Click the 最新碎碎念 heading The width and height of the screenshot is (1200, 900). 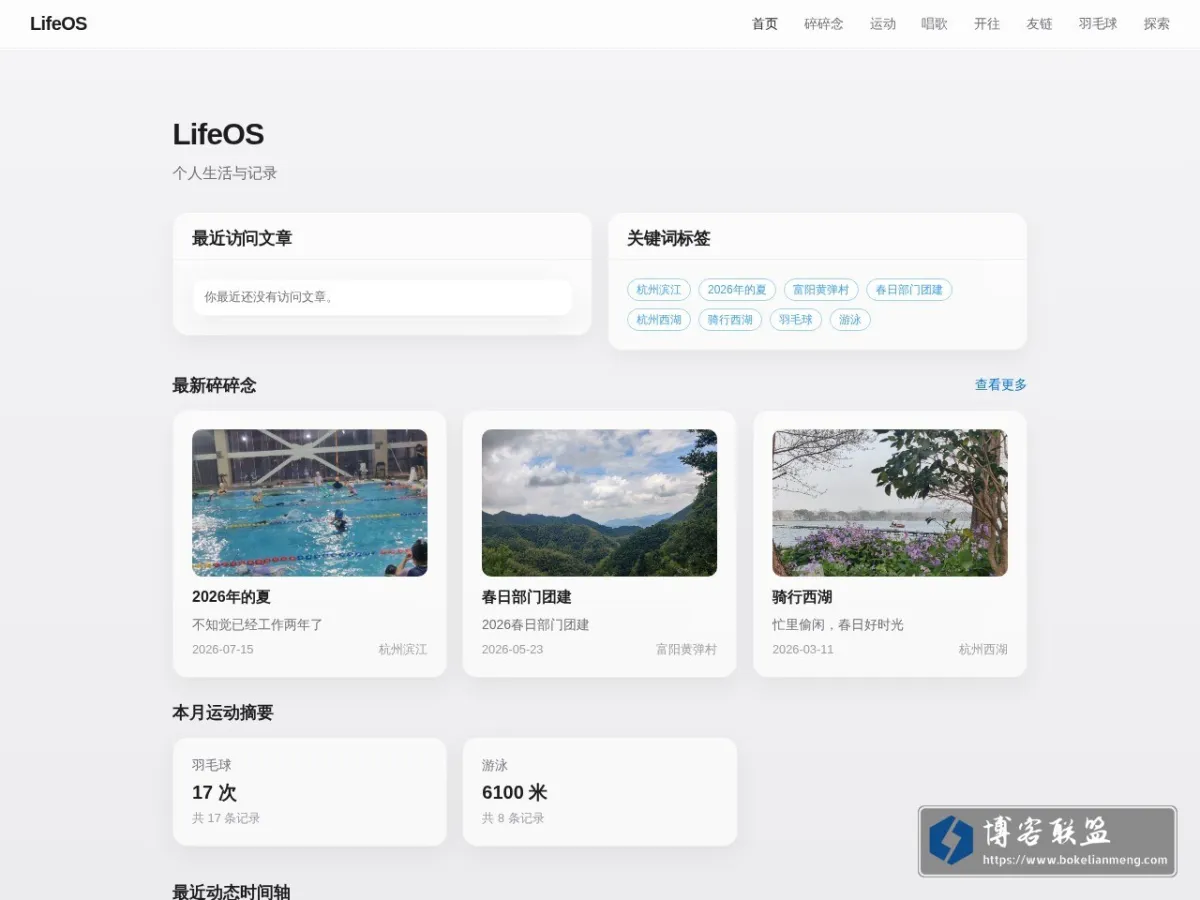click(214, 385)
